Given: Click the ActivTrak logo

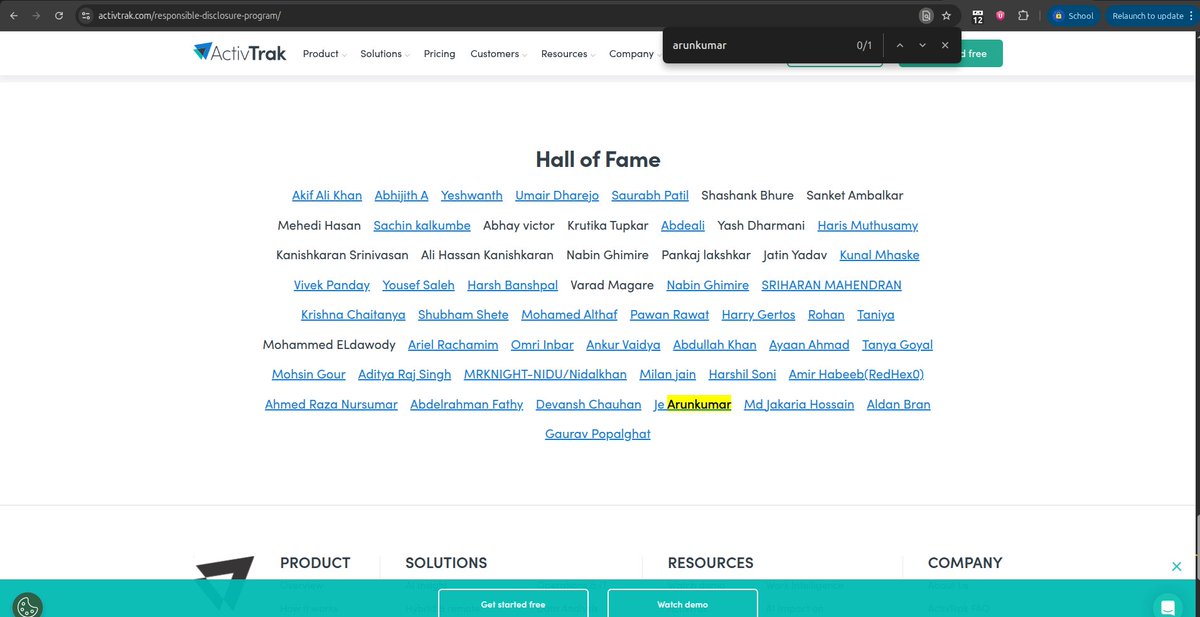Looking at the screenshot, I should [240, 53].
